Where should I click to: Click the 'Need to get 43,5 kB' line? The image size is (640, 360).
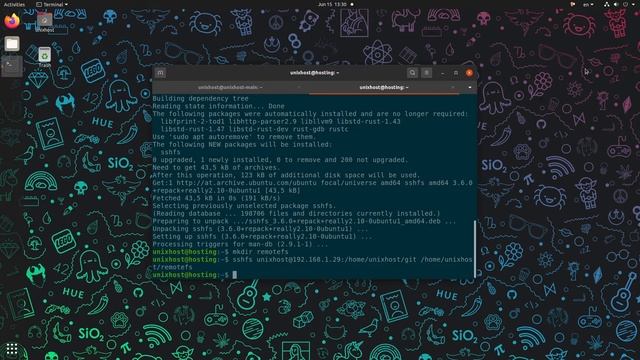[x=216, y=167]
